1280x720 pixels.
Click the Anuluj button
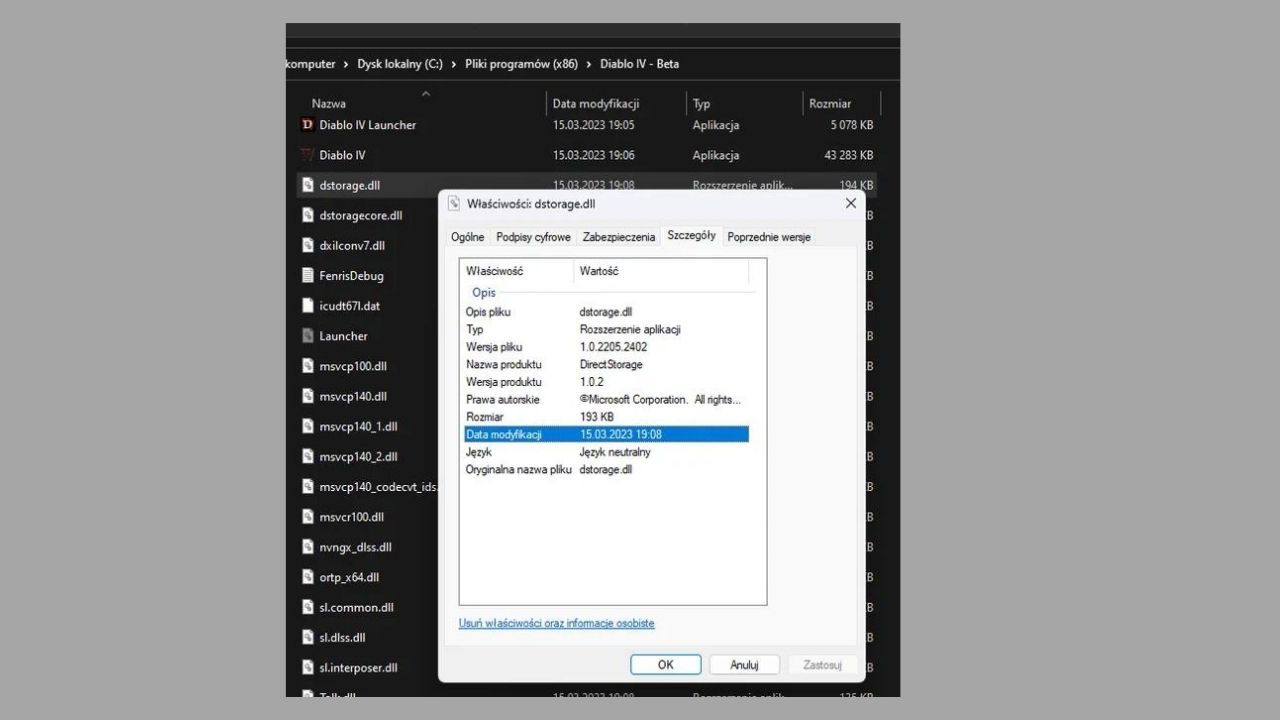coord(744,664)
